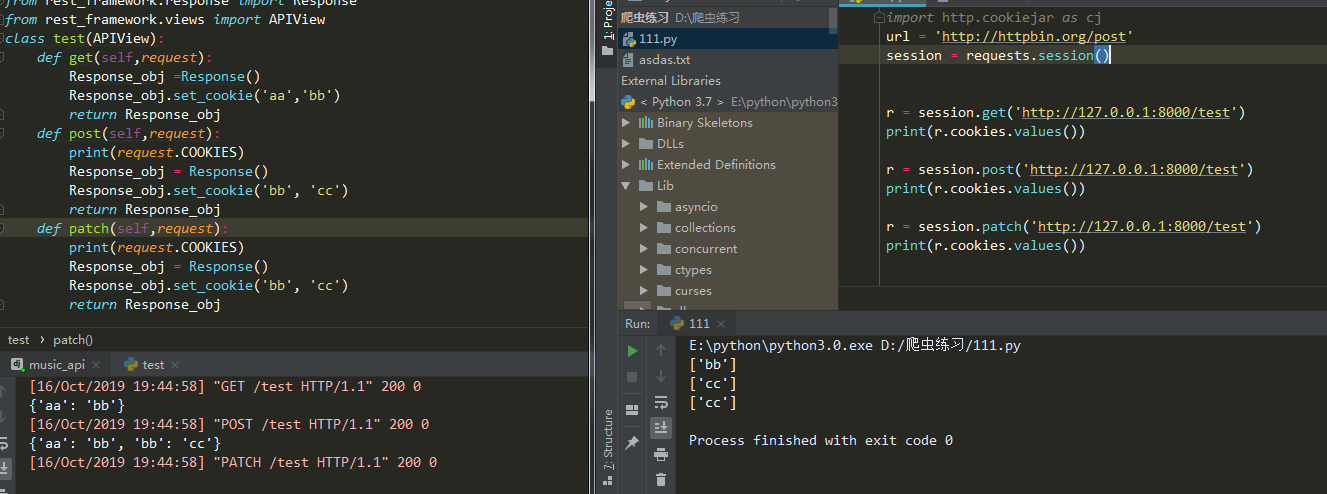This screenshot has height=494, width=1327.
Task: Click the up-the-stack-trace arrow in right Run panel
Action: pyautogui.click(x=661, y=351)
